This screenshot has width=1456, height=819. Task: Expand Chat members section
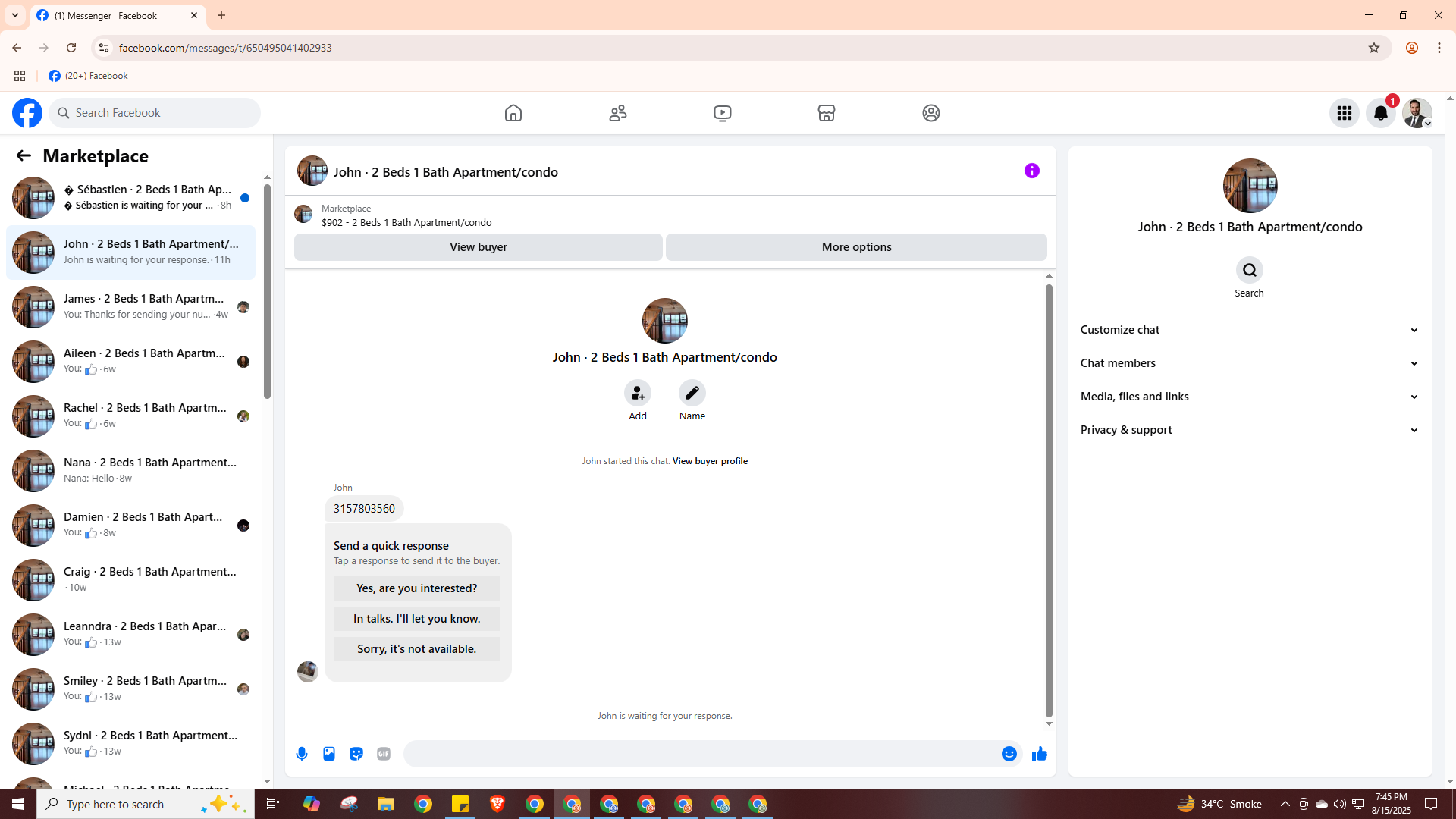pos(1249,363)
